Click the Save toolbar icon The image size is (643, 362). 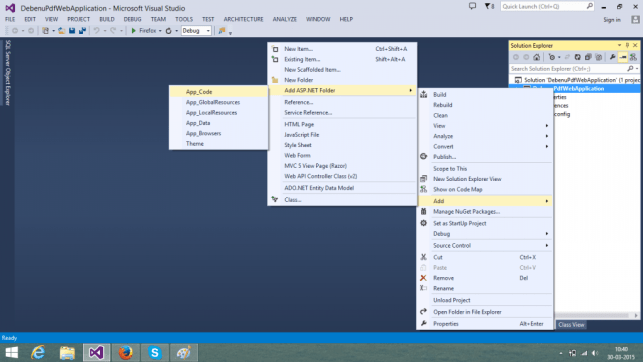pyautogui.click(x=72, y=31)
